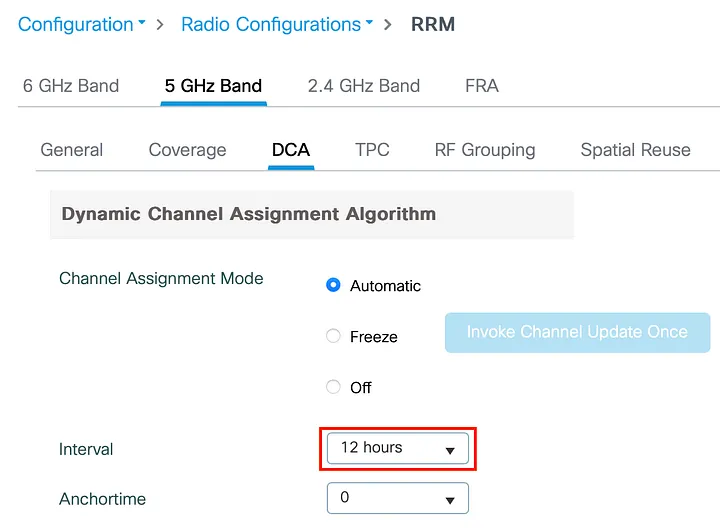Open the Spatial Reuse sub-tab
Image resolution: width=720 pixels, height=529 pixels.
[x=635, y=150]
